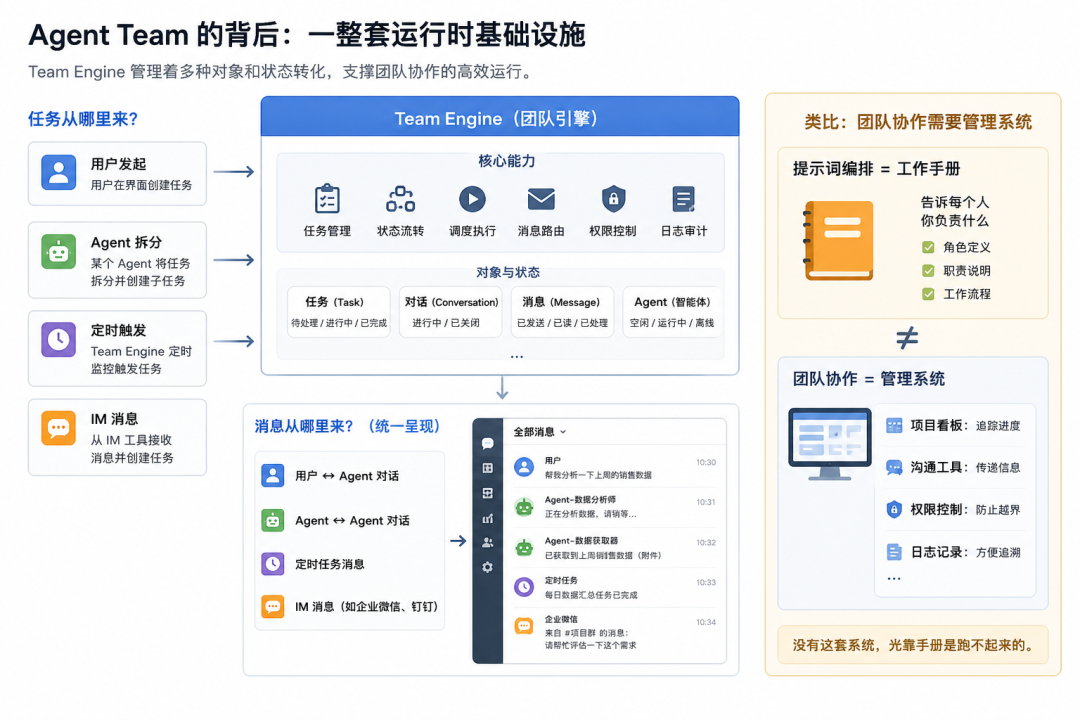
Task: Click the robot icon beside Agent ↔ Agent 对话
Action: click(273, 520)
